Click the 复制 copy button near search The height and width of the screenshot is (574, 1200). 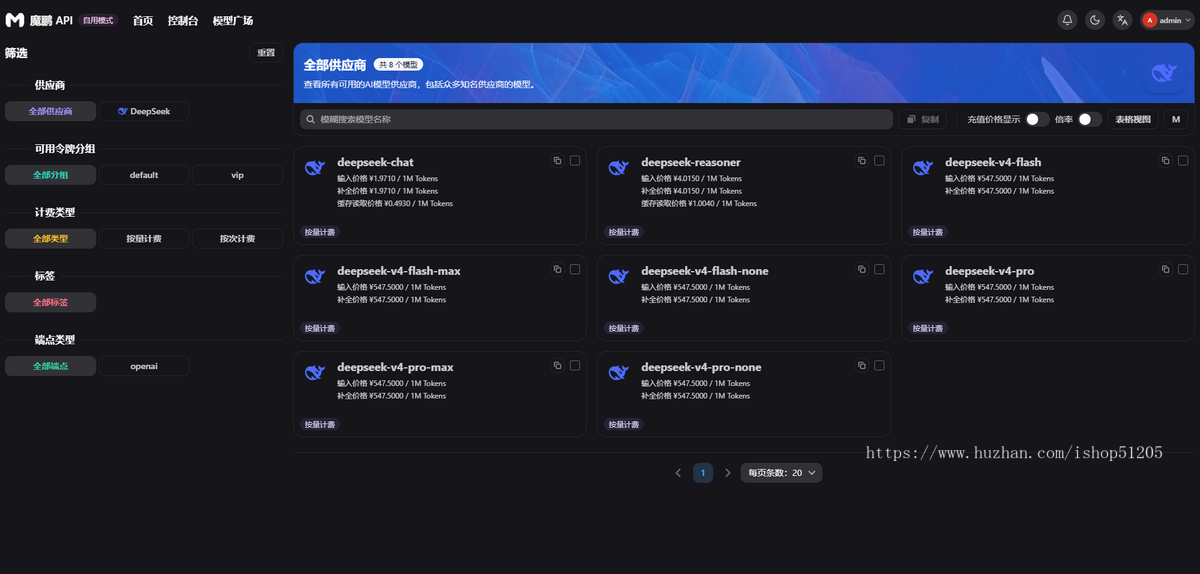923,119
